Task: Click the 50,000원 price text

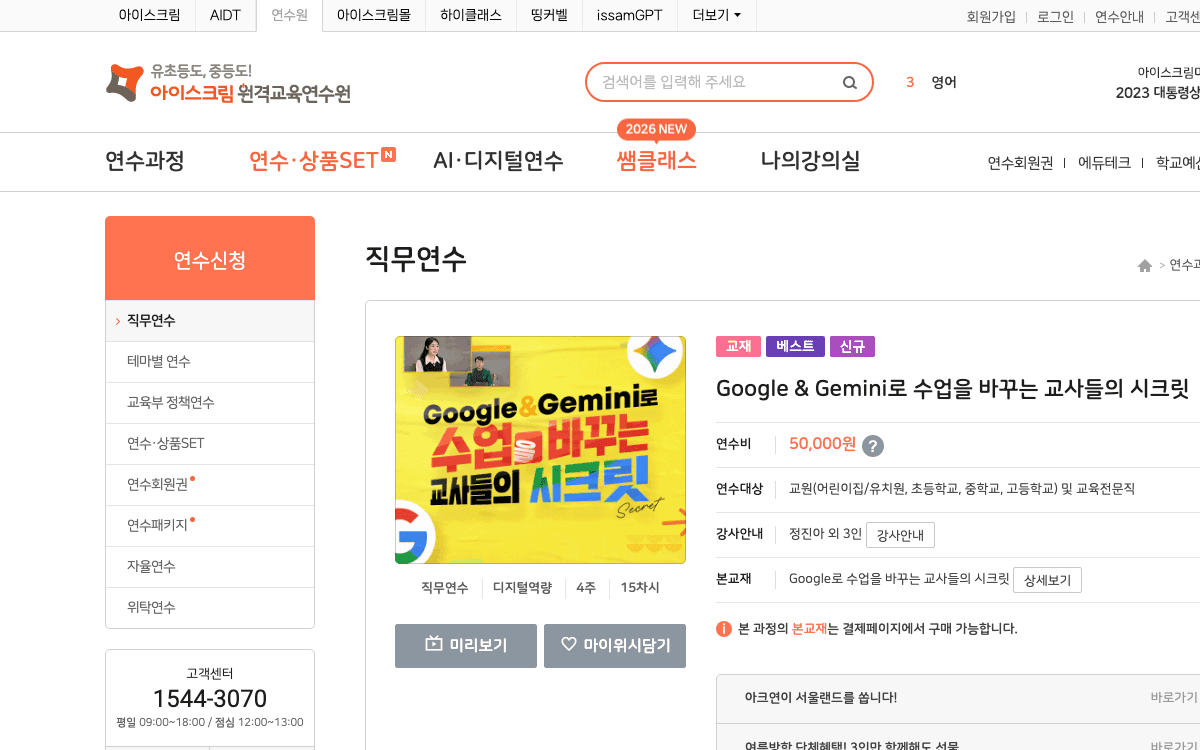Action: [822, 444]
